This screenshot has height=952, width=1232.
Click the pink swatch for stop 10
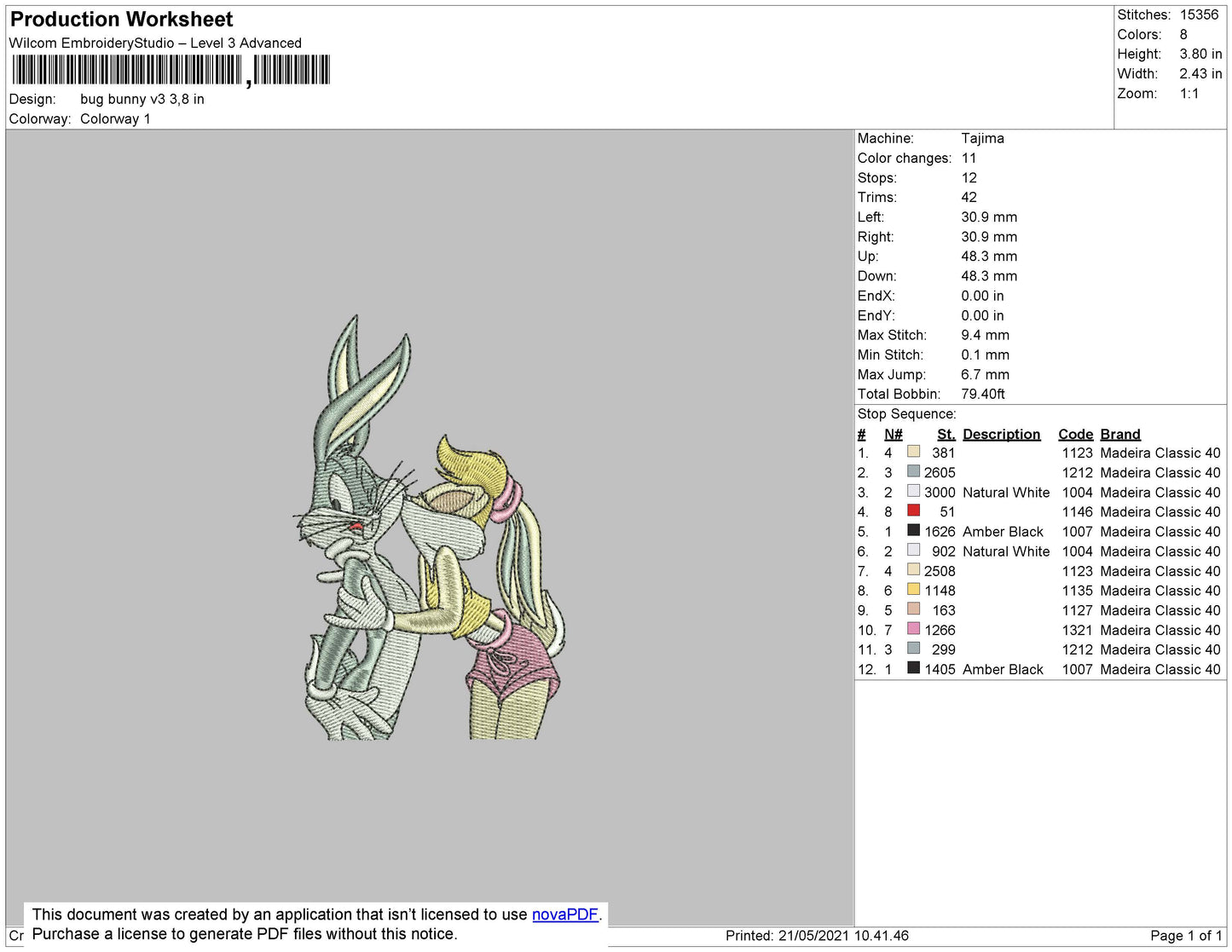tap(914, 629)
